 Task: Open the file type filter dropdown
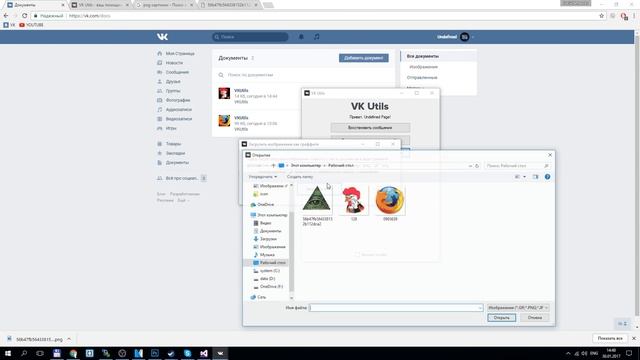(518, 308)
